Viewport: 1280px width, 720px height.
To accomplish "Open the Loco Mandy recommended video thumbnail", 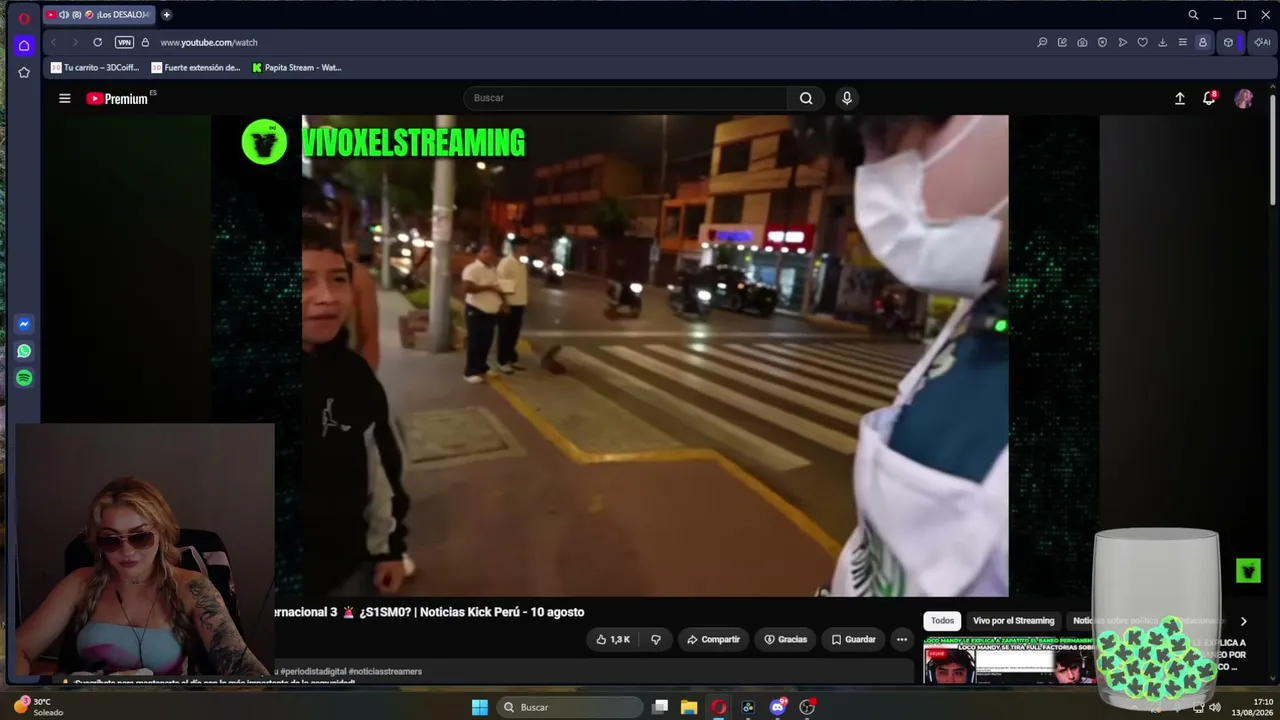I will [x=1008, y=660].
